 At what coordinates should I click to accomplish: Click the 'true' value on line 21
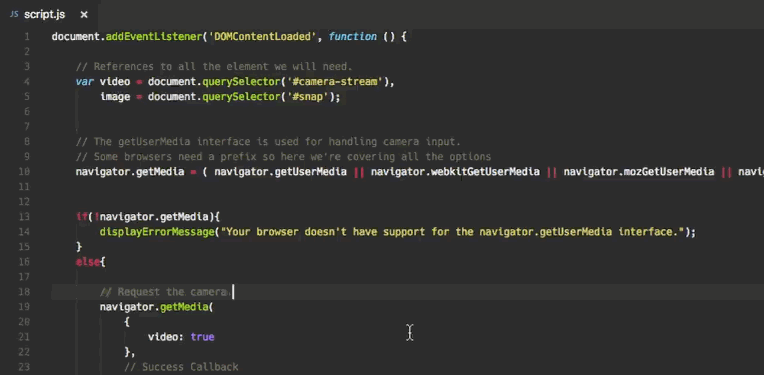[202, 337]
